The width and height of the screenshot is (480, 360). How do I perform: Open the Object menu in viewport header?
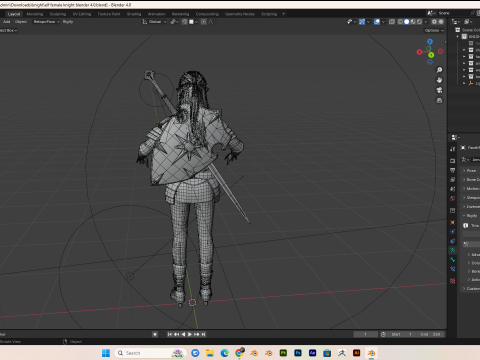(21, 22)
